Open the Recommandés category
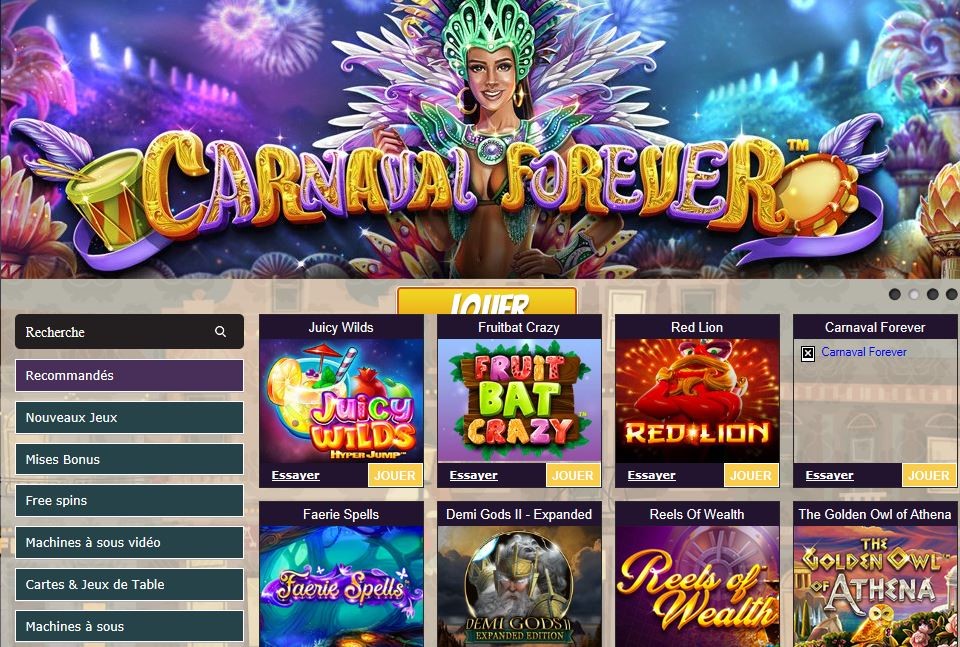This screenshot has width=960, height=647. click(x=129, y=375)
